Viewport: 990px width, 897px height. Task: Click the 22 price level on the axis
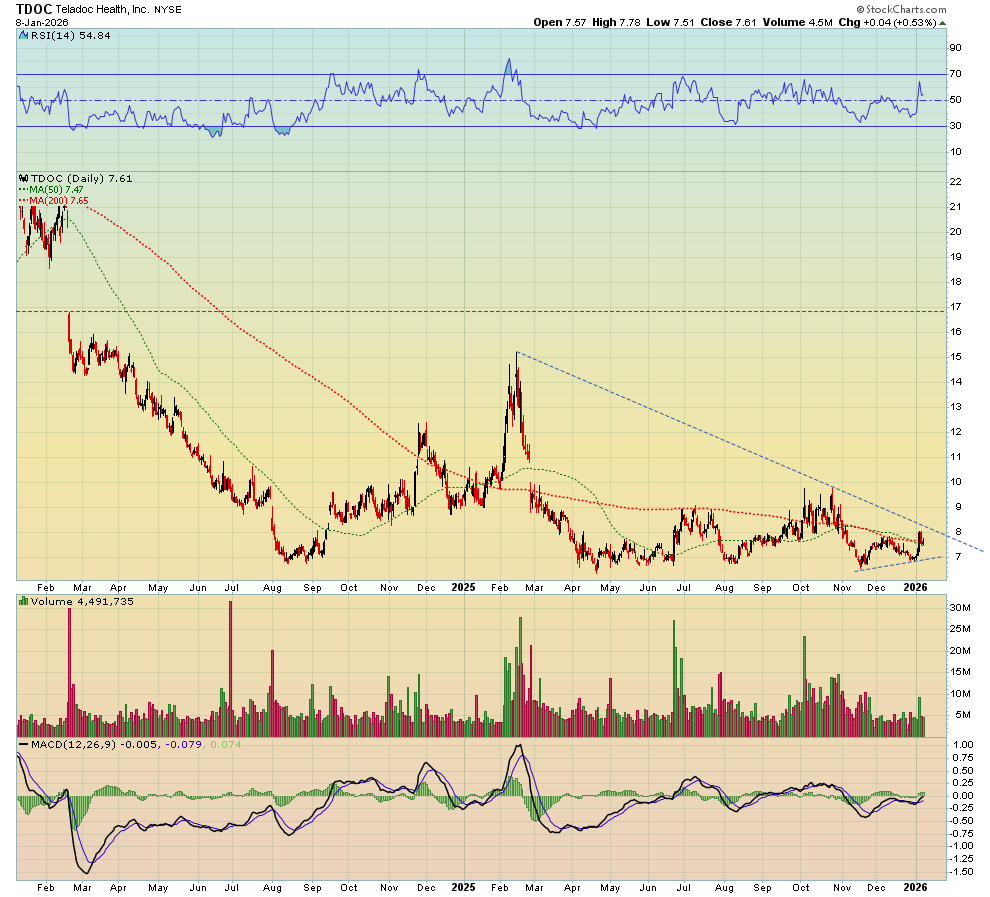[956, 182]
